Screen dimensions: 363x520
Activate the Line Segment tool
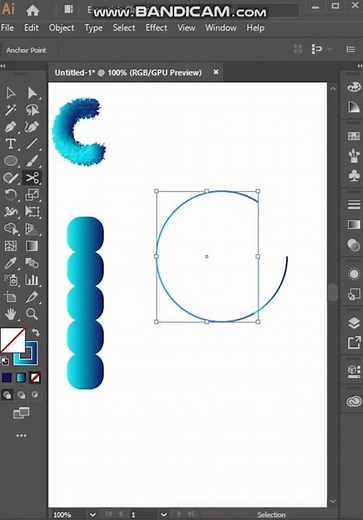[x=32, y=144]
